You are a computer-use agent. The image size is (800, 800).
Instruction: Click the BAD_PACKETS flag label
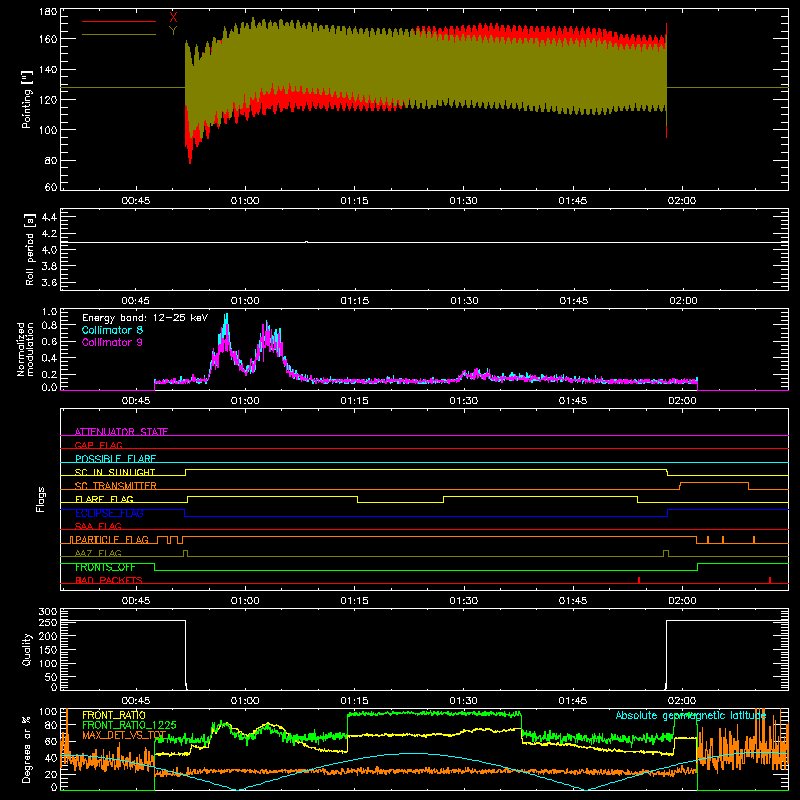tap(109, 580)
